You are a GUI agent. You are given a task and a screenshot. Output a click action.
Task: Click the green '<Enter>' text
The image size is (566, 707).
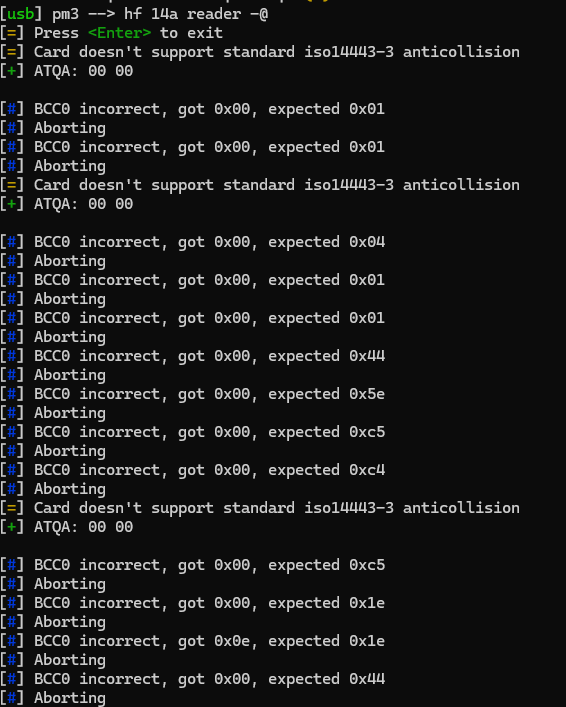120,33
